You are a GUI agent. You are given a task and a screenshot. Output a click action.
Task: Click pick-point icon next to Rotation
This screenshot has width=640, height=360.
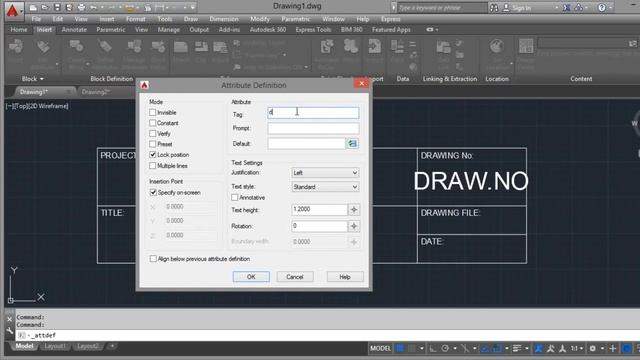coord(354,226)
